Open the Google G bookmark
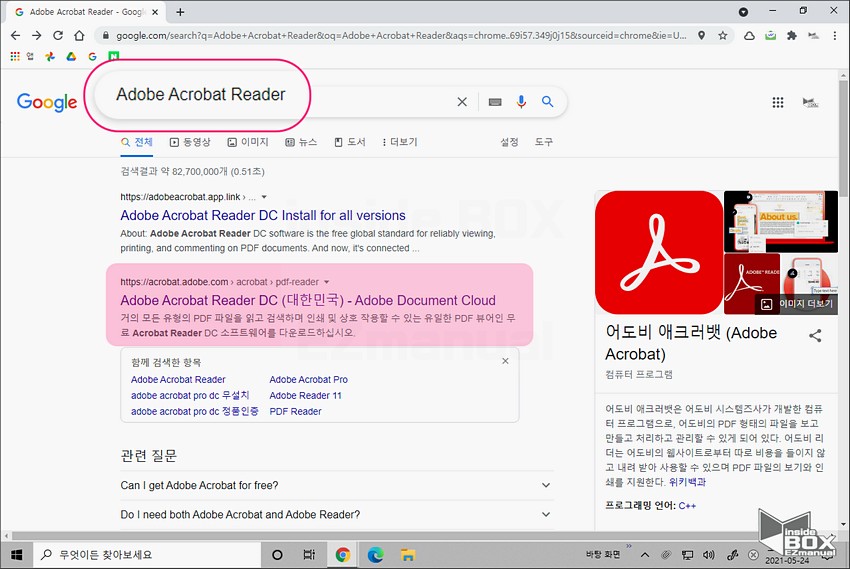 92,56
